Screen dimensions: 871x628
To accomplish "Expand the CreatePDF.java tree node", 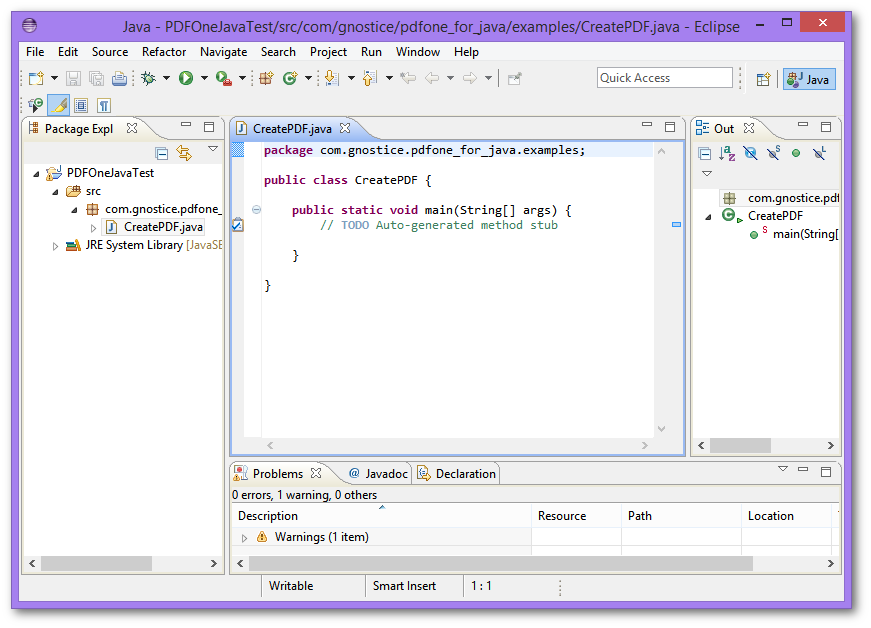I will (x=93, y=228).
